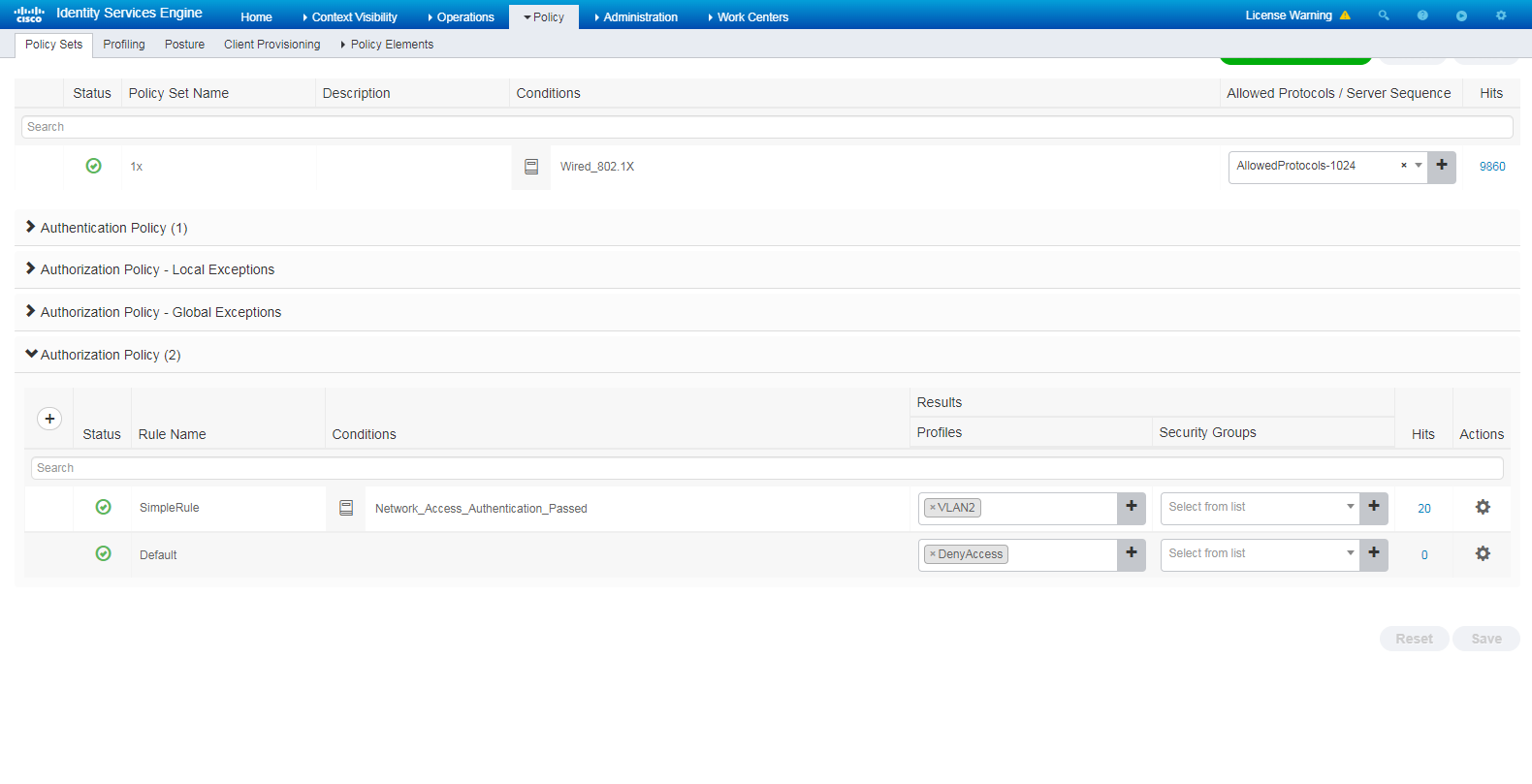Open the system settings gear icon in header
1532x784 pixels.
[1501, 16]
